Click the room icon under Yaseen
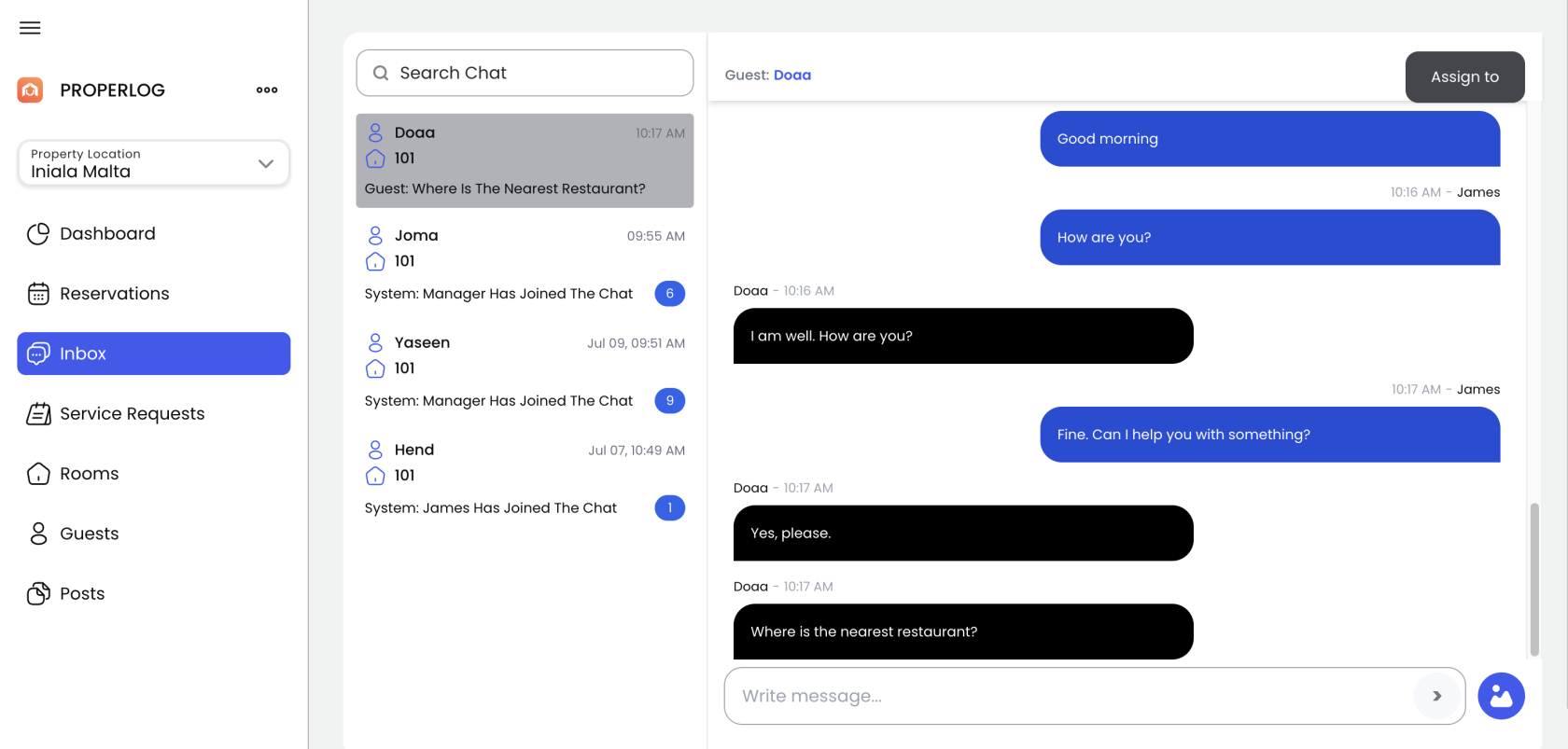This screenshot has width=1568, height=749. [375, 368]
